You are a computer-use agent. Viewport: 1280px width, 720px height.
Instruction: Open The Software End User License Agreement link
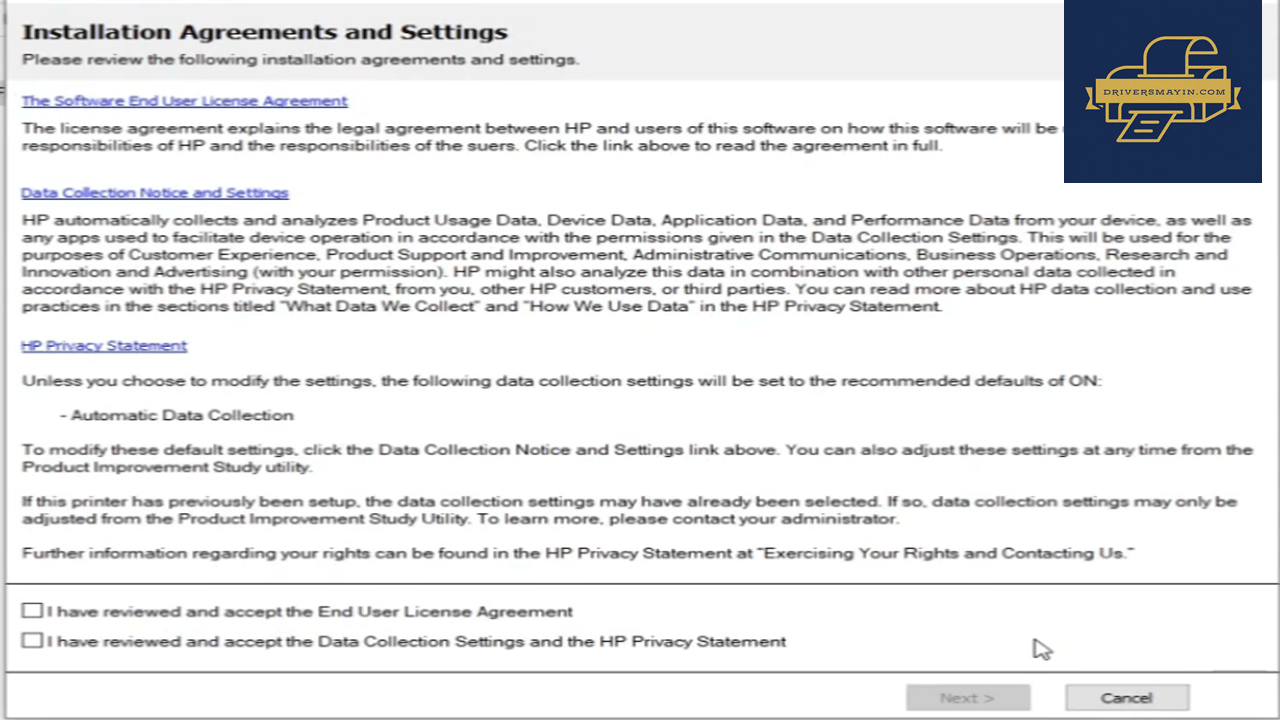[x=184, y=101]
